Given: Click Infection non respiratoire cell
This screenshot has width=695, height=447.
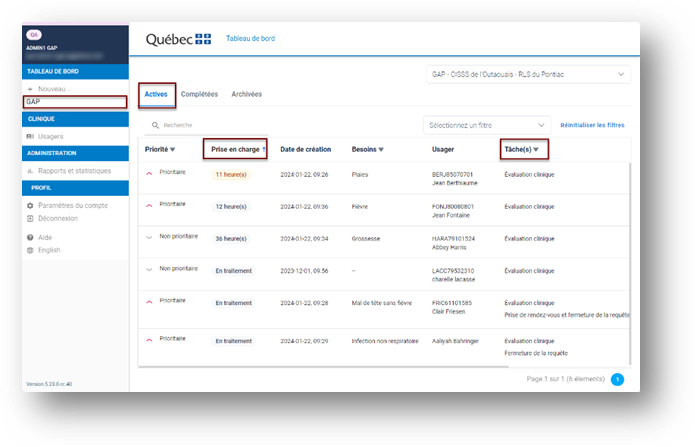Looking at the screenshot, I should coord(385,341).
